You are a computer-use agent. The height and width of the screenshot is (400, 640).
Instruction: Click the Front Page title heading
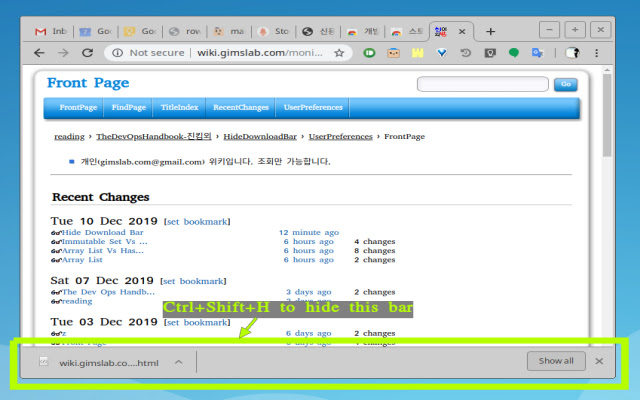(x=88, y=83)
